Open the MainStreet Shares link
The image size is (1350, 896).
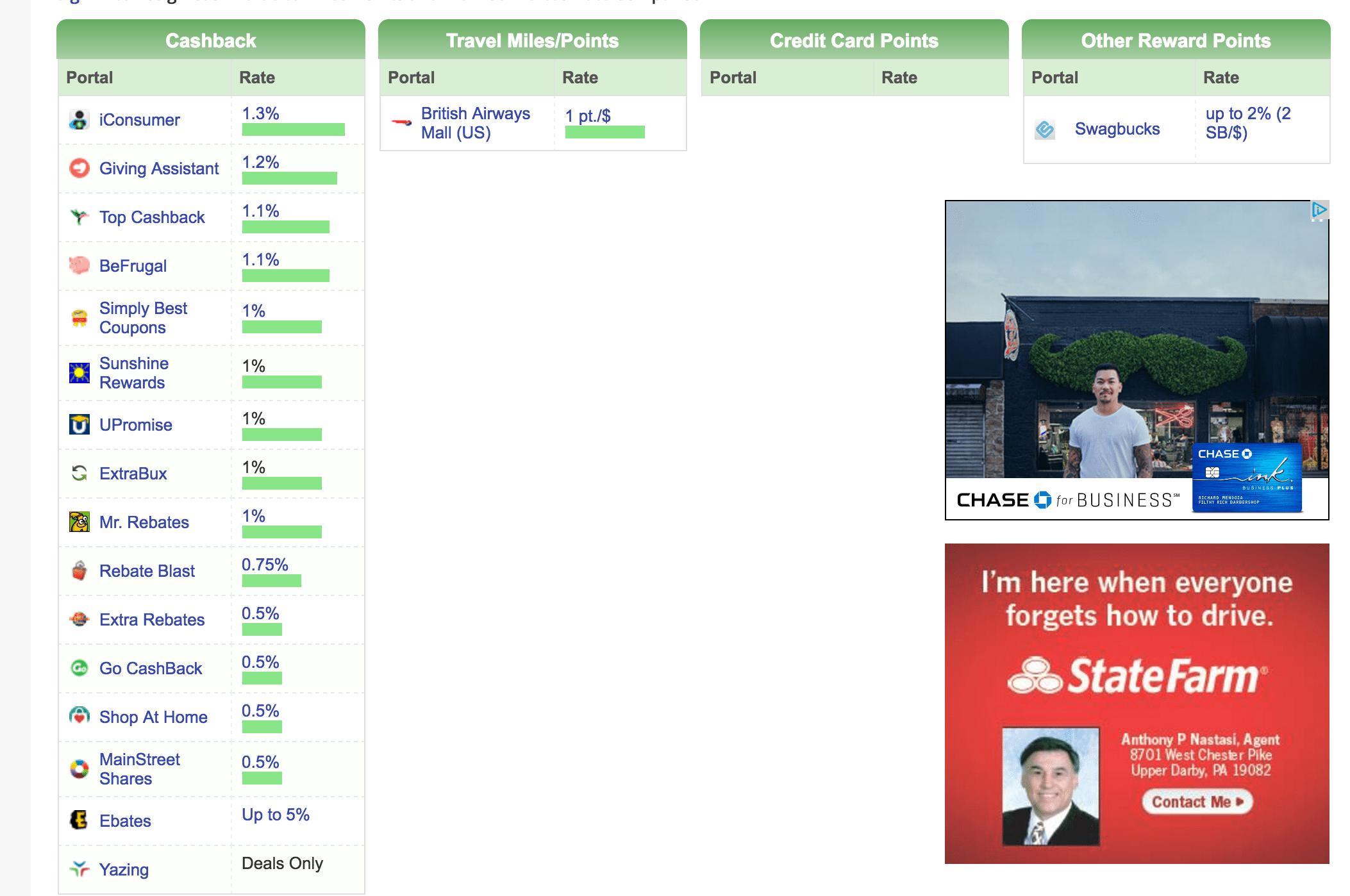point(140,769)
